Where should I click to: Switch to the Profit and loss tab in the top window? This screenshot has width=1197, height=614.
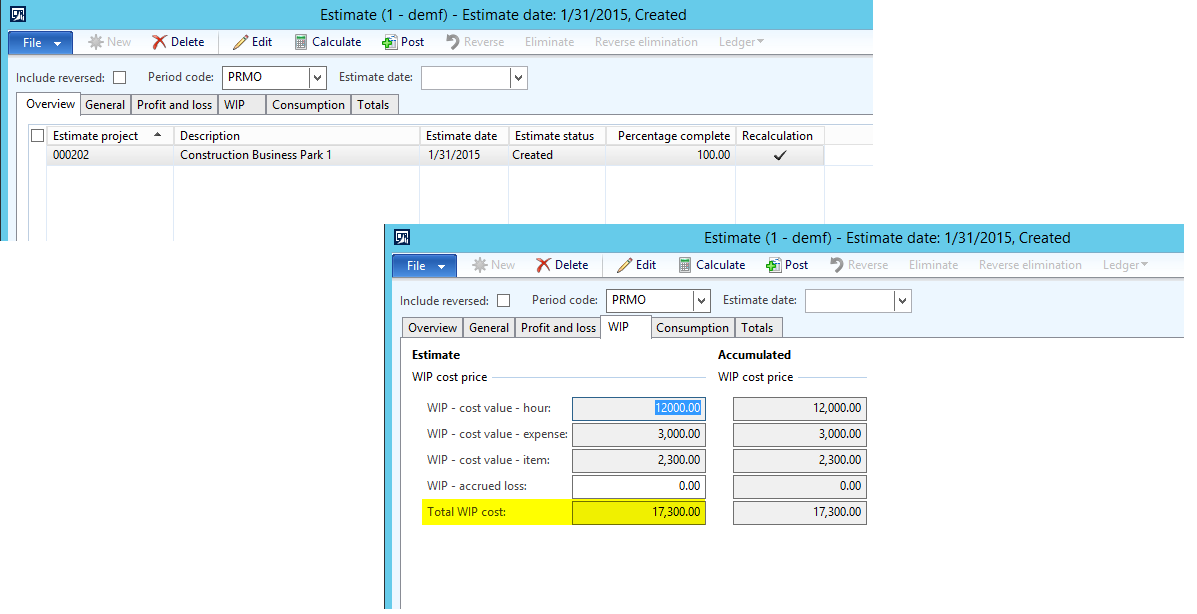click(174, 105)
